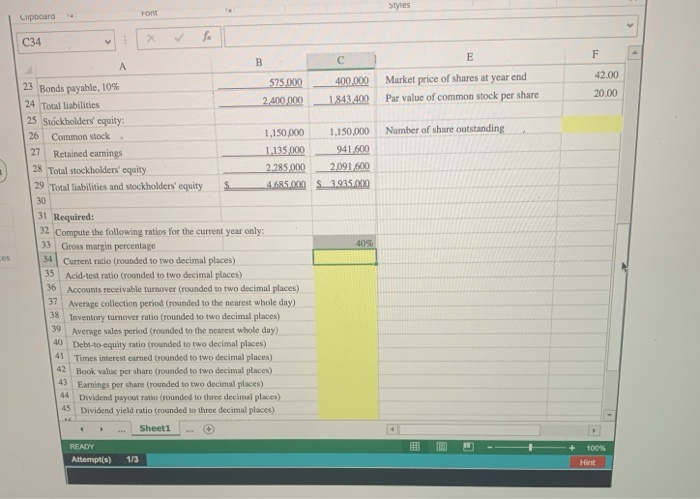The image size is (700, 499).
Task: Select 'Times interest earned' row label
Action: (173, 358)
